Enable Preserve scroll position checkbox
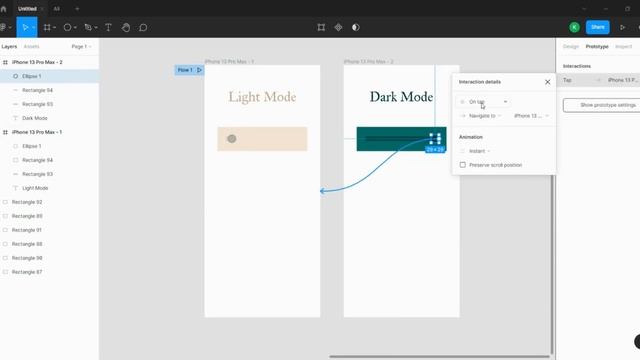 coord(462,165)
